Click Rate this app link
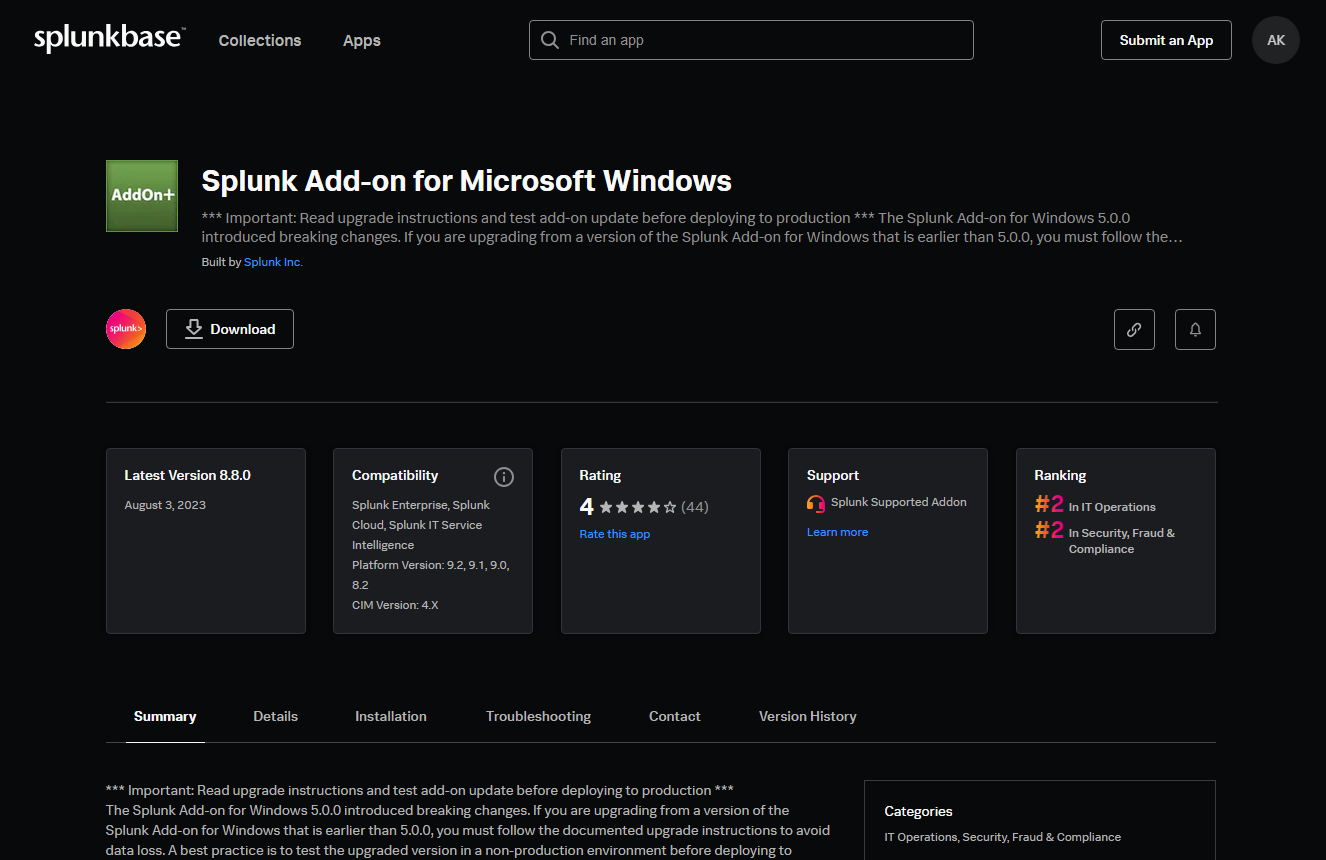This screenshot has height=860, width=1326. [614, 534]
